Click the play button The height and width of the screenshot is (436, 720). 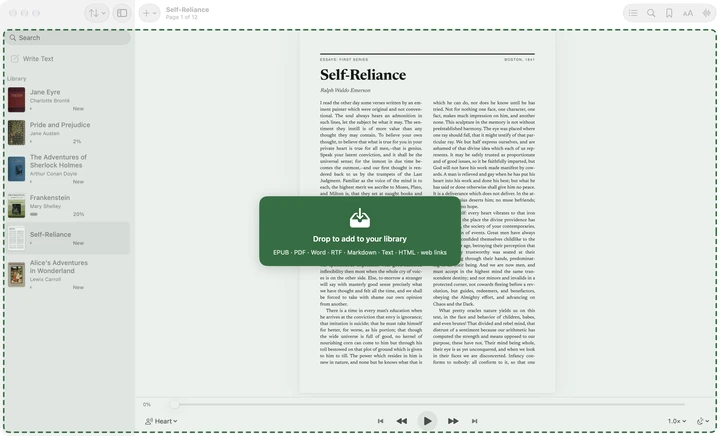pyautogui.click(x=427, y=421)
